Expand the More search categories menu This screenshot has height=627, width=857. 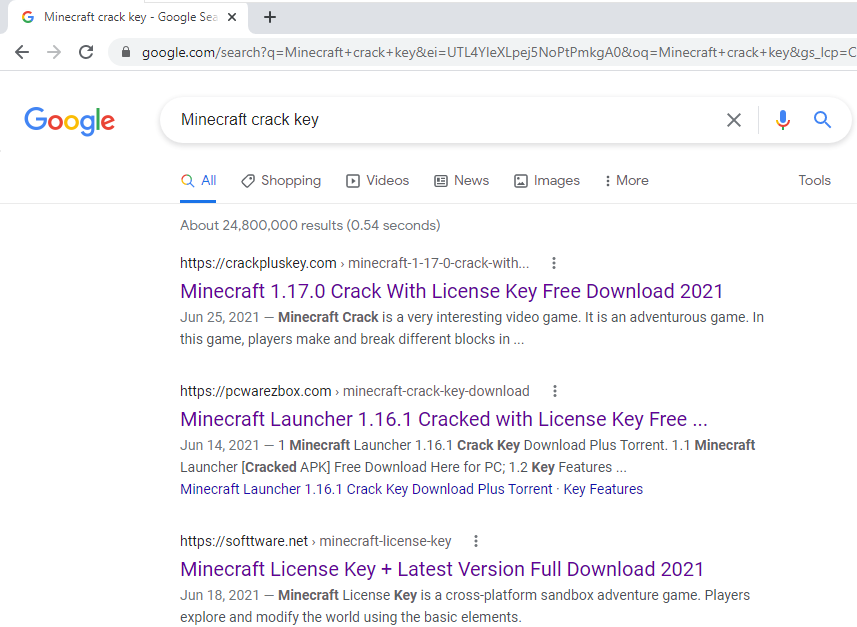coord(626,180)
